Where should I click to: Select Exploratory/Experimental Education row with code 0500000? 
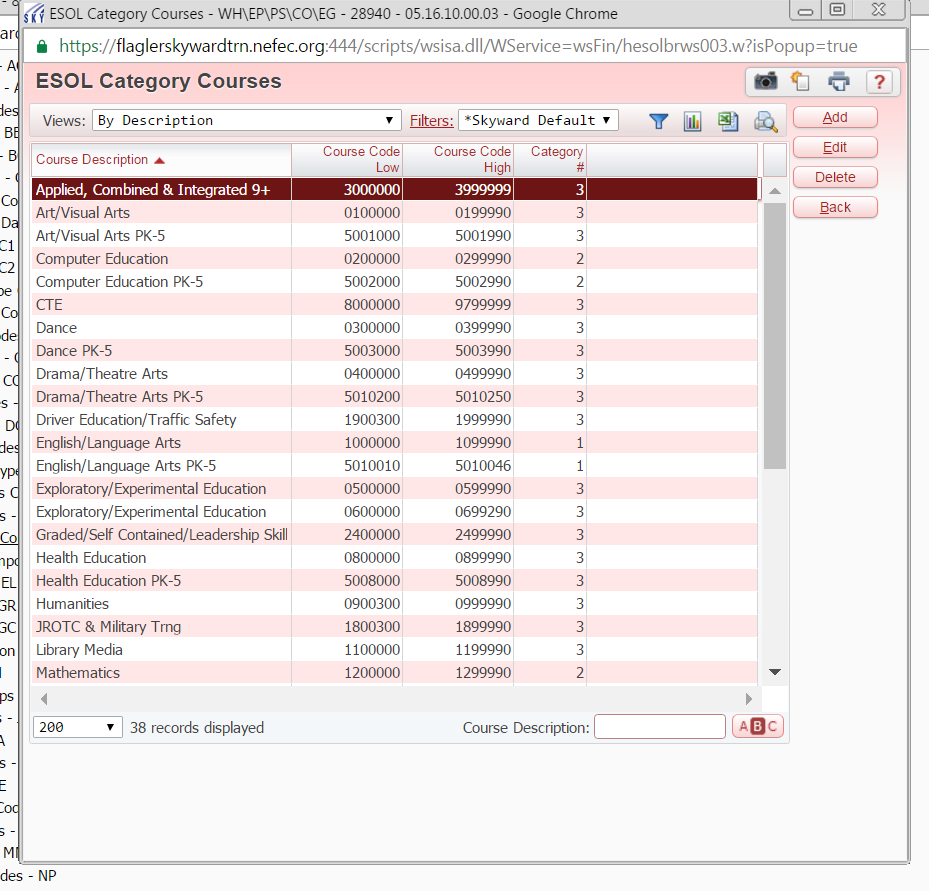395,489
